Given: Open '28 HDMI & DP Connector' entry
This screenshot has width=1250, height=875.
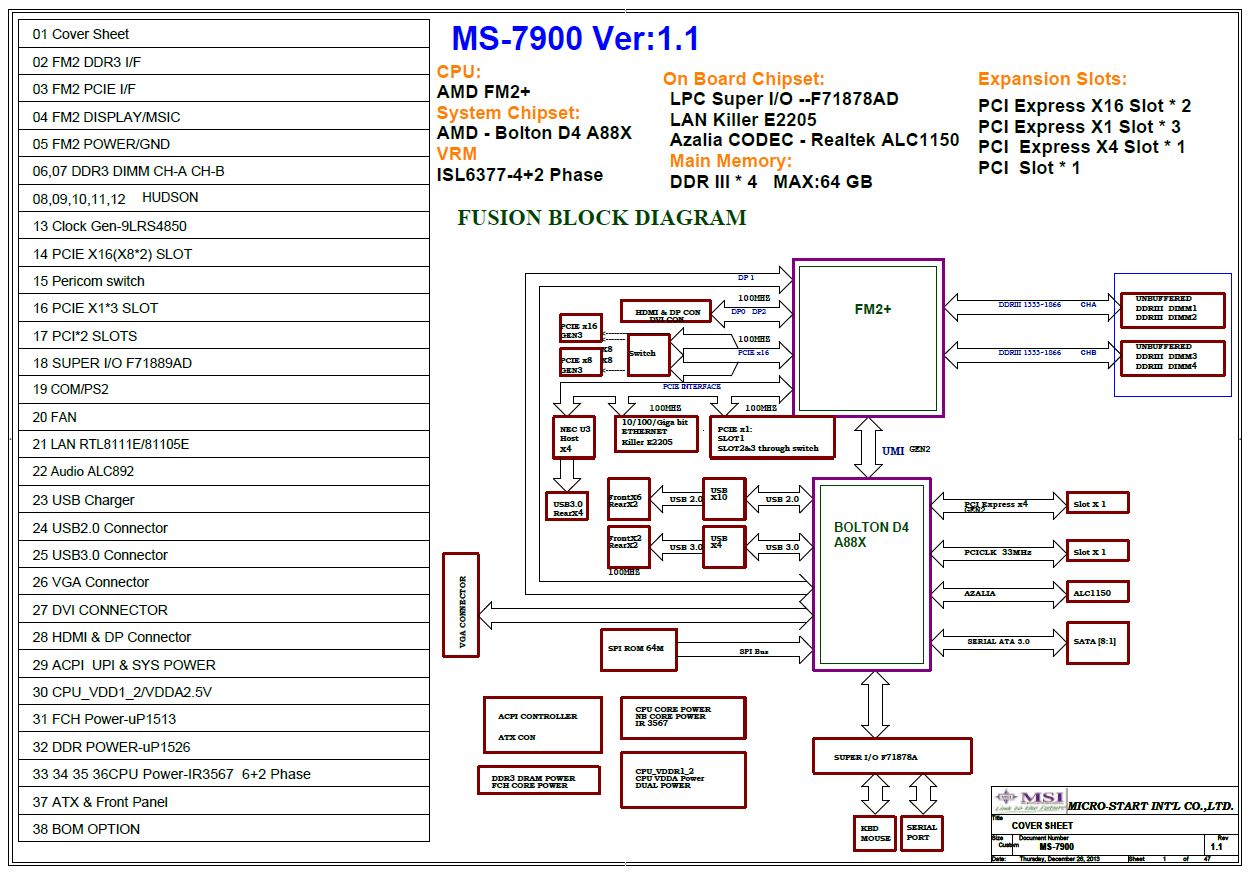Looking at the screenshot, I should pos(224,637).
